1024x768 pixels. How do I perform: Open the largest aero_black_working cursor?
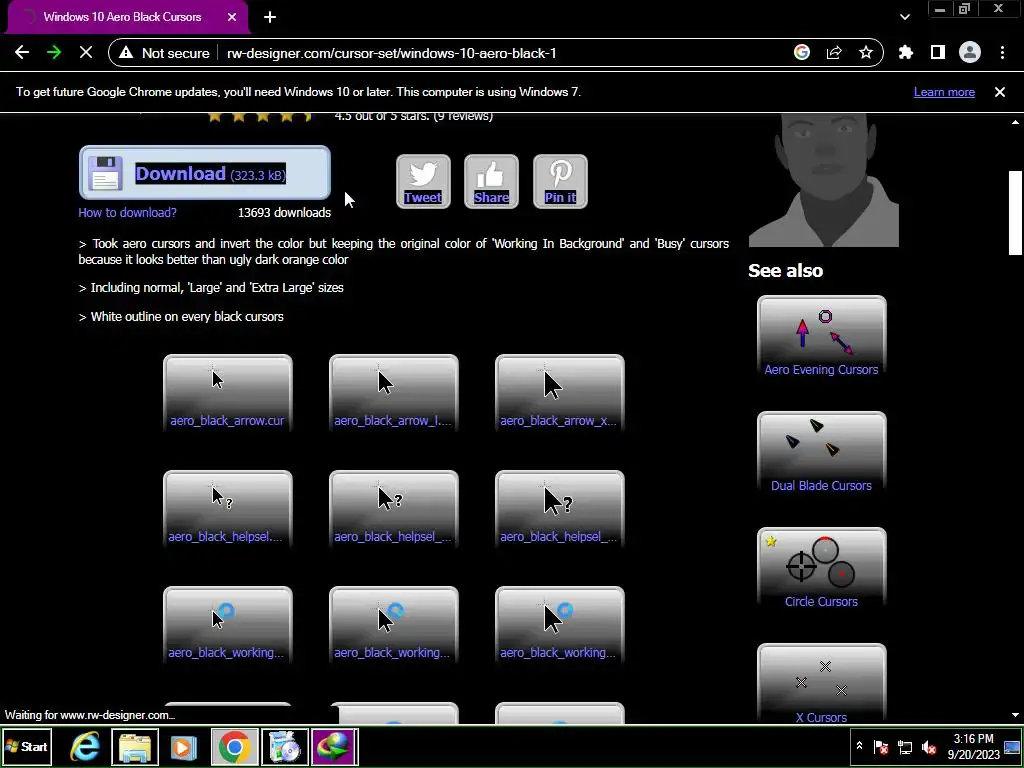560,625
